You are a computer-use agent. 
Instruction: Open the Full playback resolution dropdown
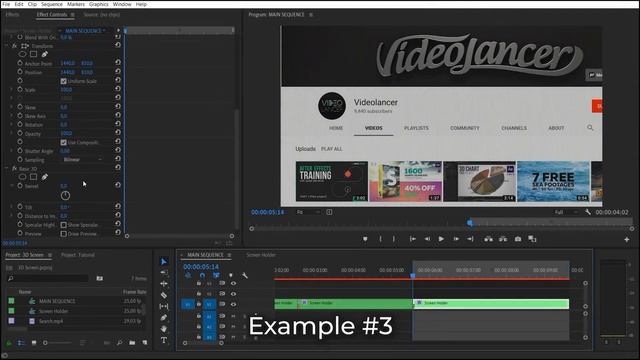tap(566, 212)
